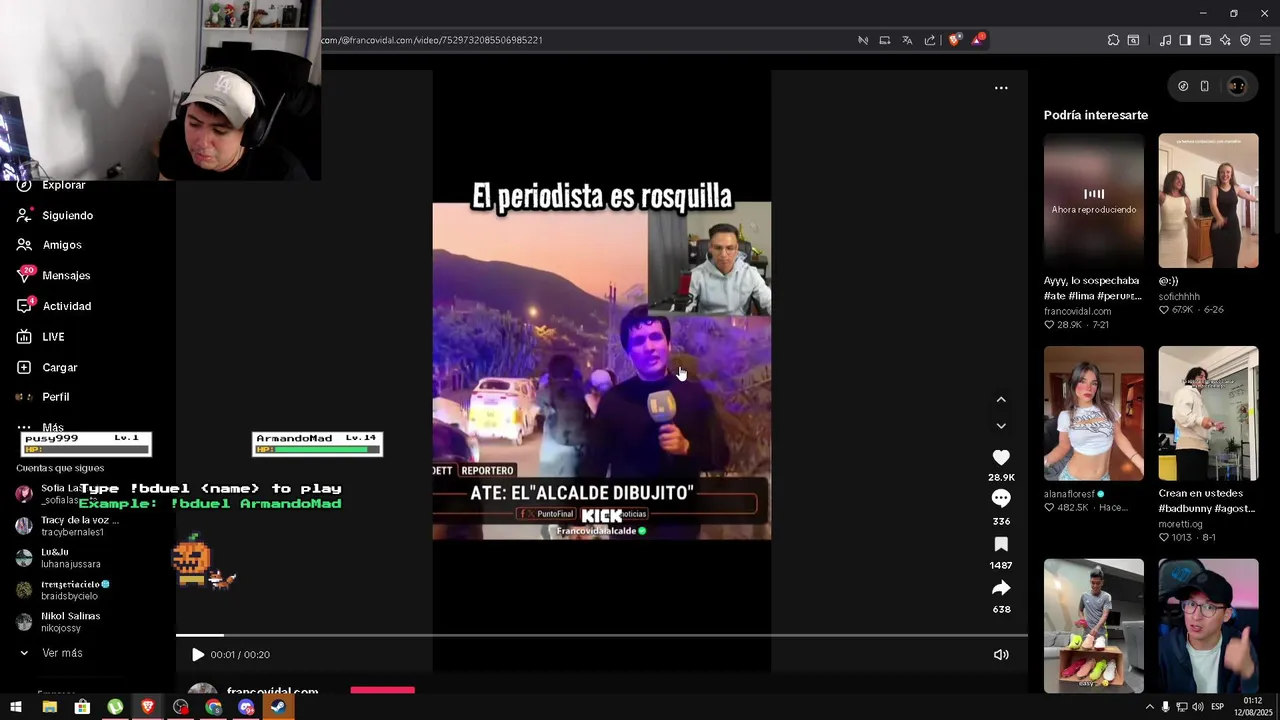Open the Brave Rewards triangle icon
This screenshot has height=720, width=1280.
pos(977,40)
